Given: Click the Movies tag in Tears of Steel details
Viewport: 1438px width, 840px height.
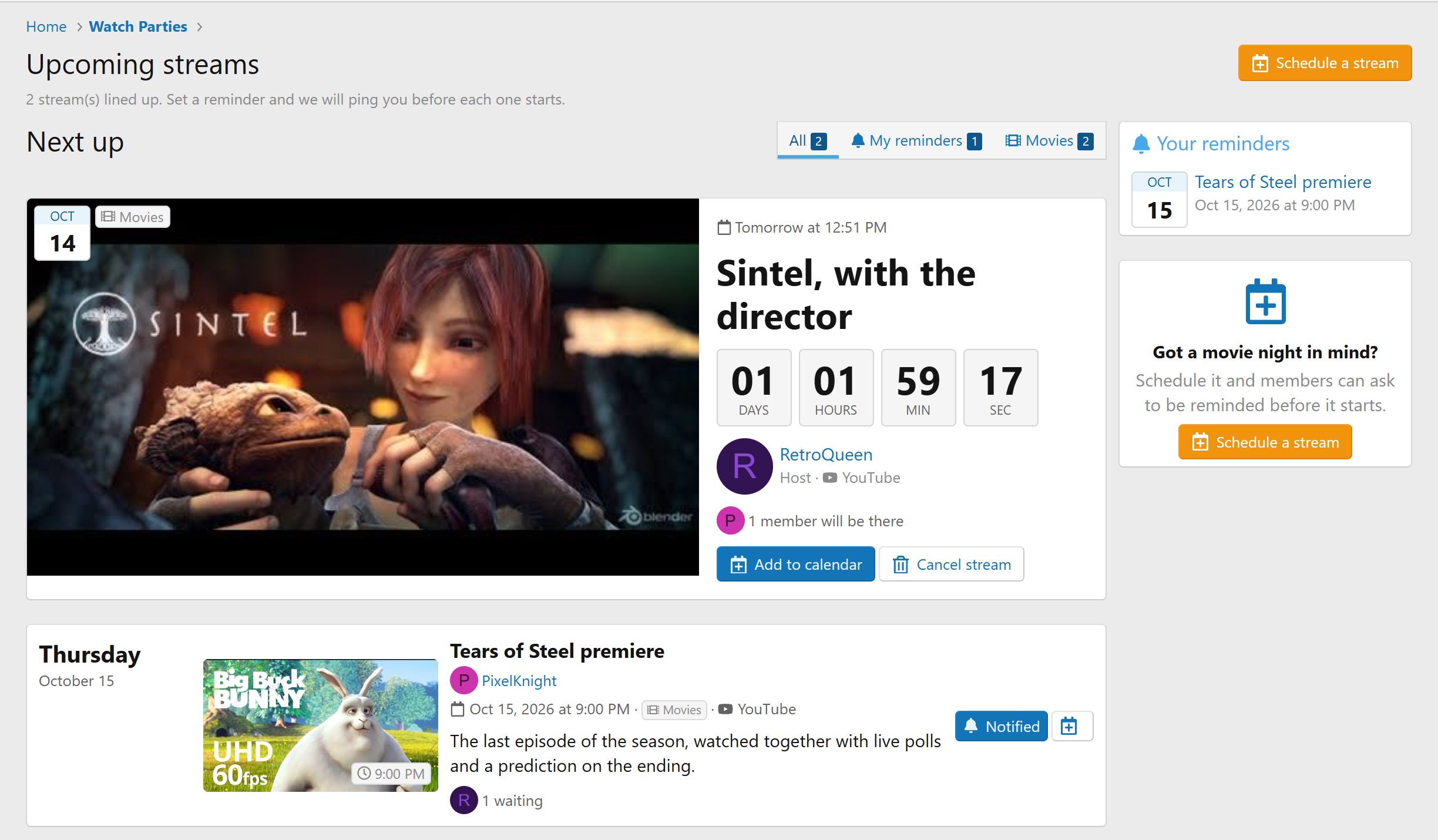Looking at the screenshot, I should pos(674,710).
